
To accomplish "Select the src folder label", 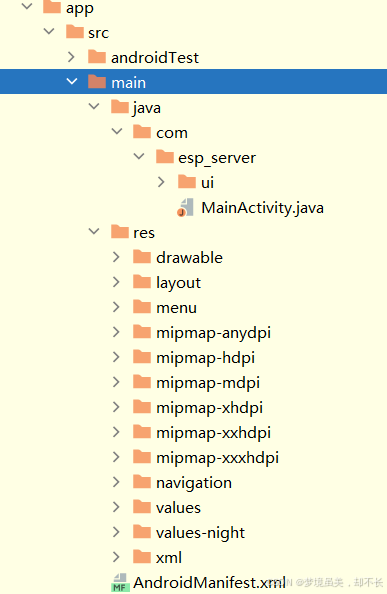I will click(98, 33).
